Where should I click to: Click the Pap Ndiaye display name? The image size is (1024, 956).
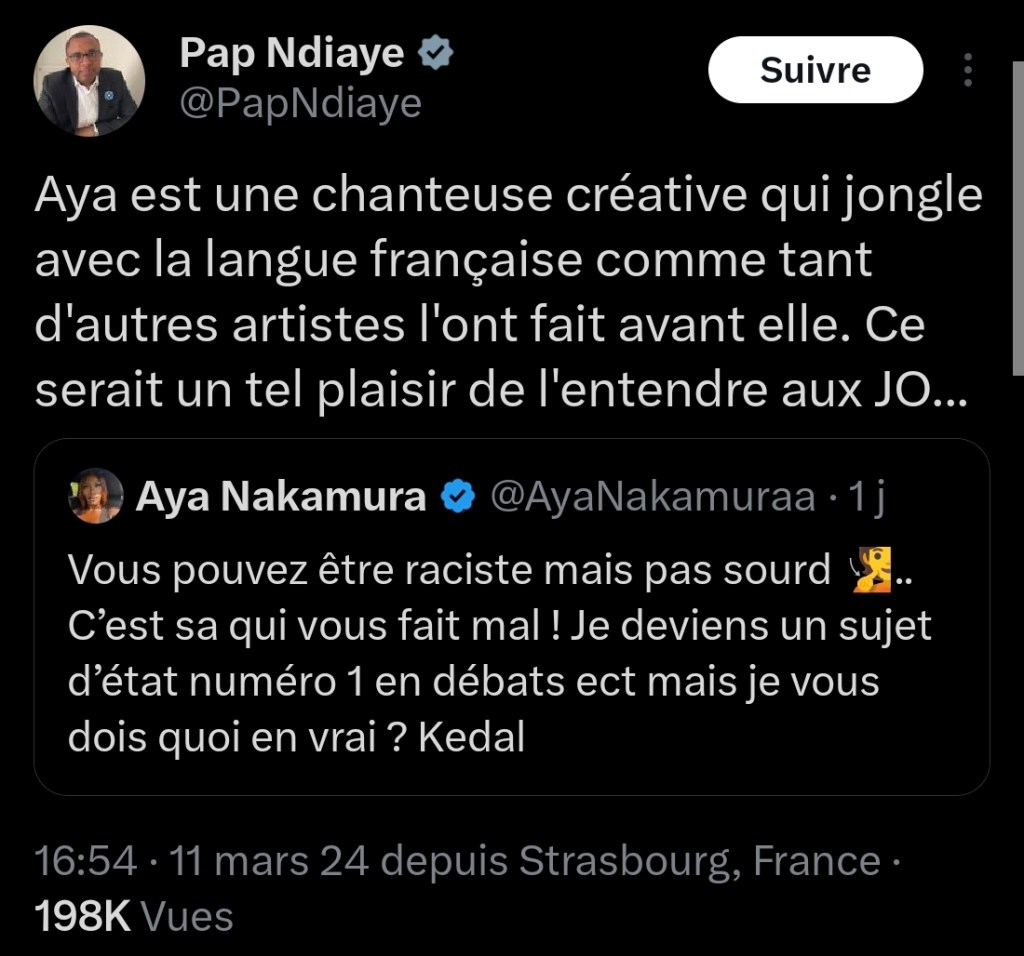pyautogui.click(x=291, y=54)
